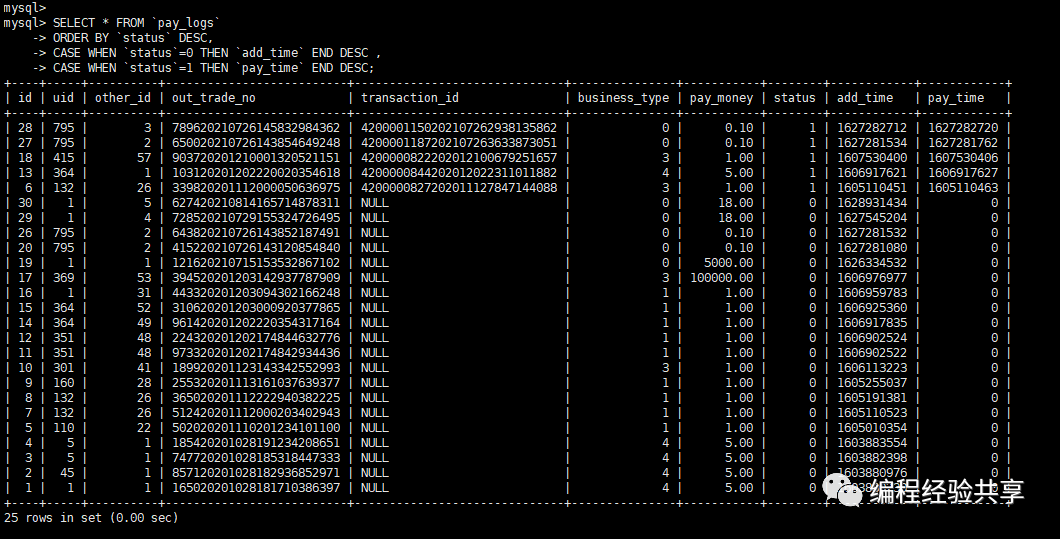Select trade number 121620210715153532867102
1060x539 pixels.
pyautogui.click(x=256, y=263)
